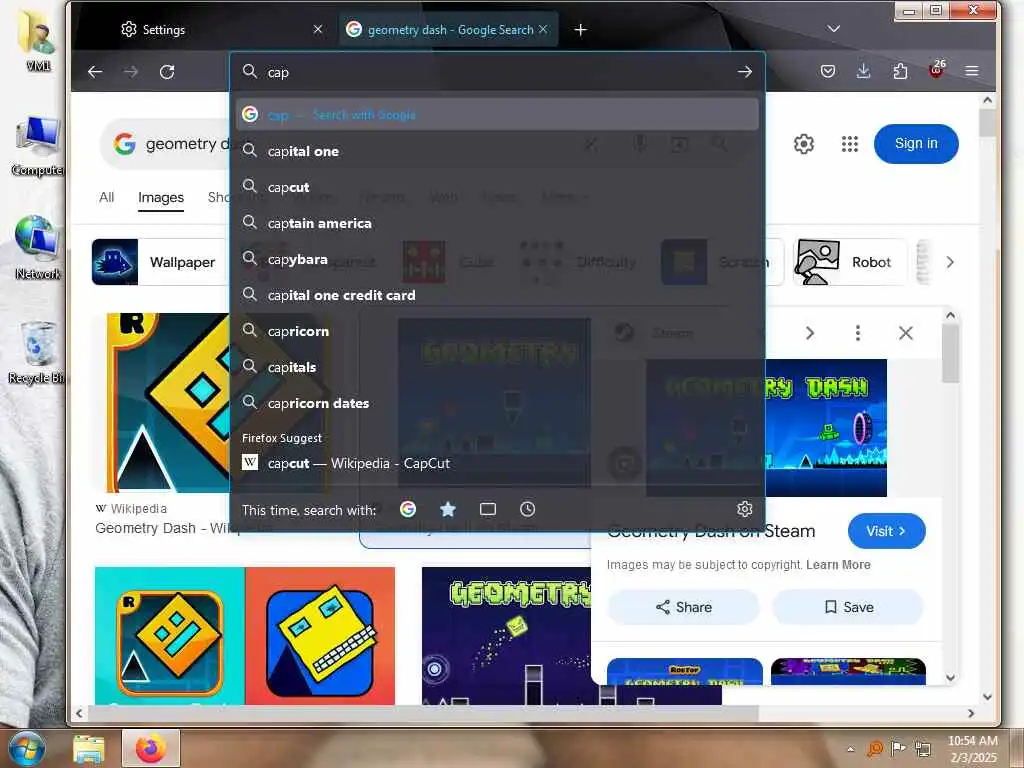Screen dimensions: 1024x768
Task: Click the taskbar clock showing 10:54 AM
Action: click(x=973, y=749)
